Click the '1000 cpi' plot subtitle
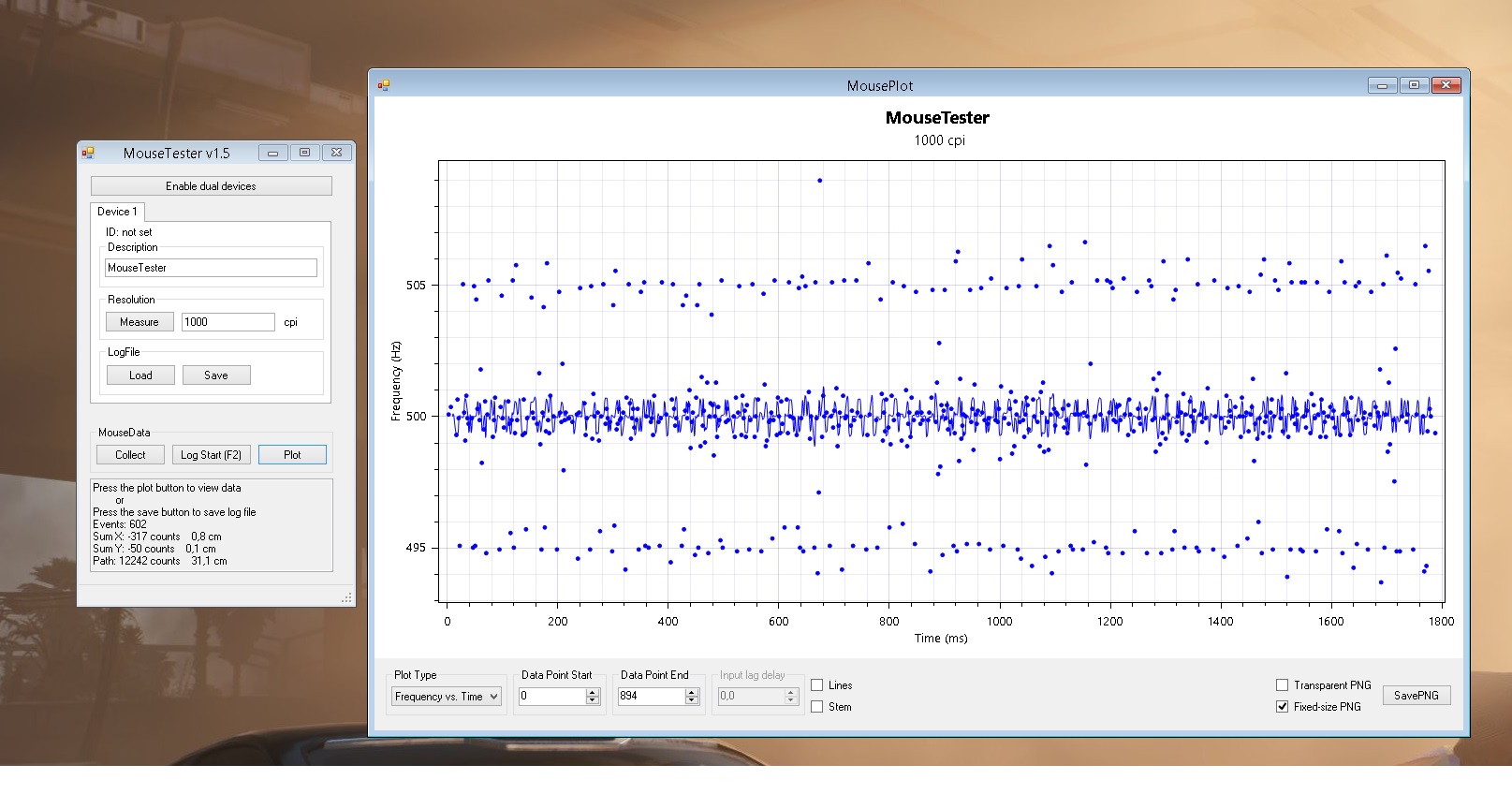The height and width of the screenshot is (809, 1512). [939, 140]
